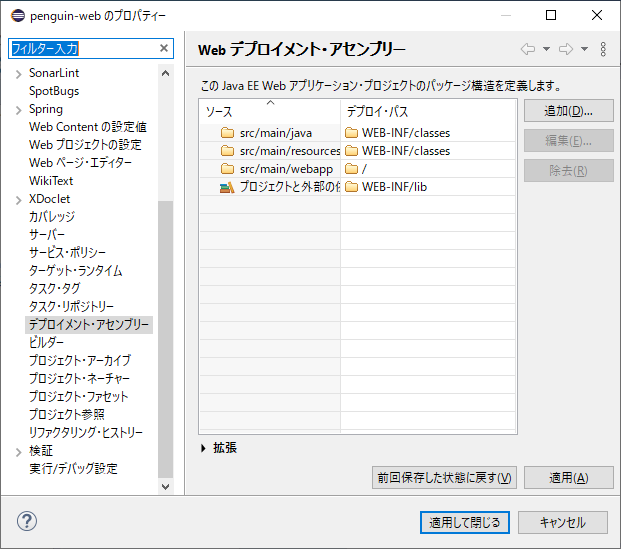Open the forward history dropdown arrow
Screen dimensions: 621x549
pyautogui.click(x=584, y=49)
